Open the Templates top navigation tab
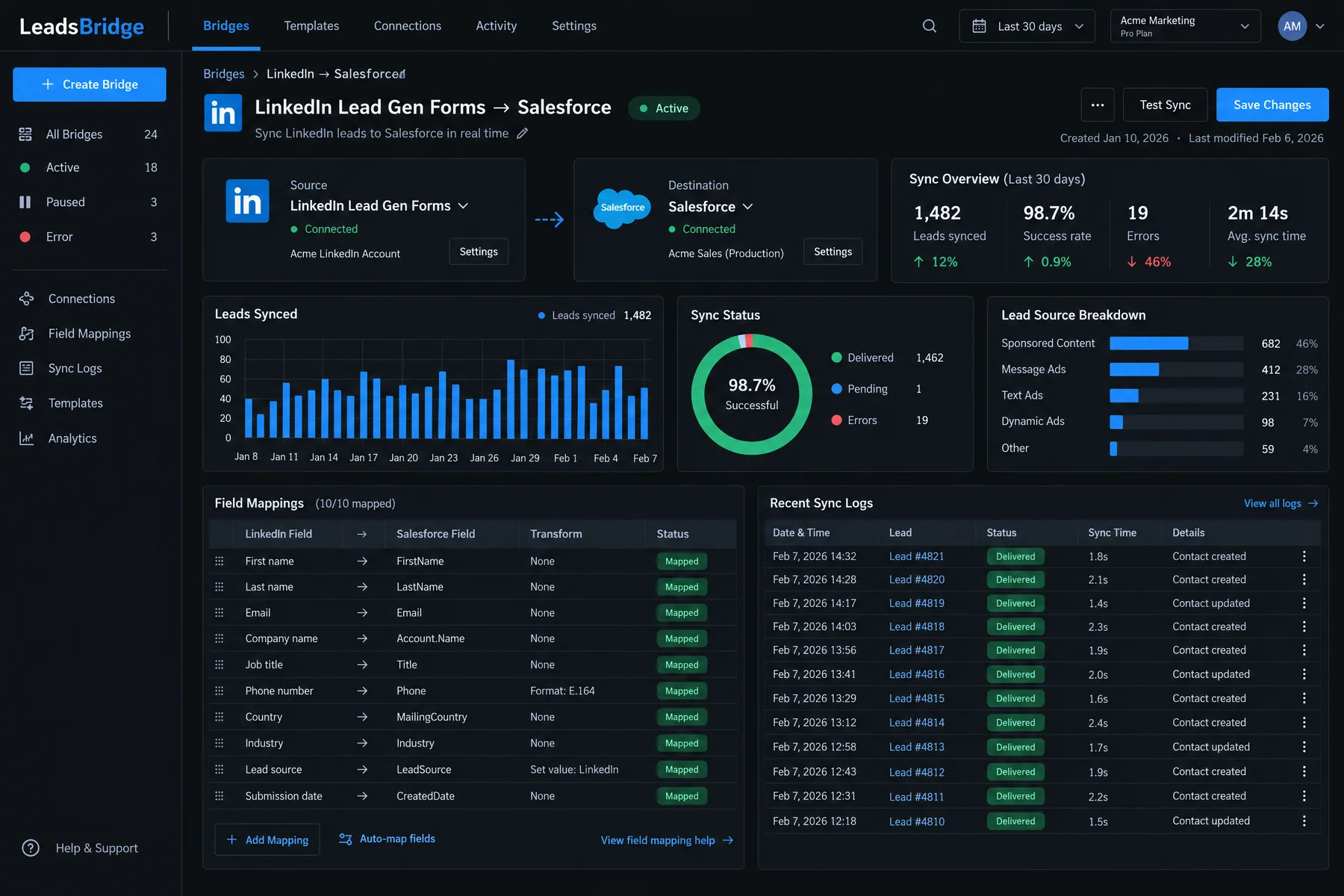Image resolution: width=1344 pixels, height=896 pixels. [311, 25]
